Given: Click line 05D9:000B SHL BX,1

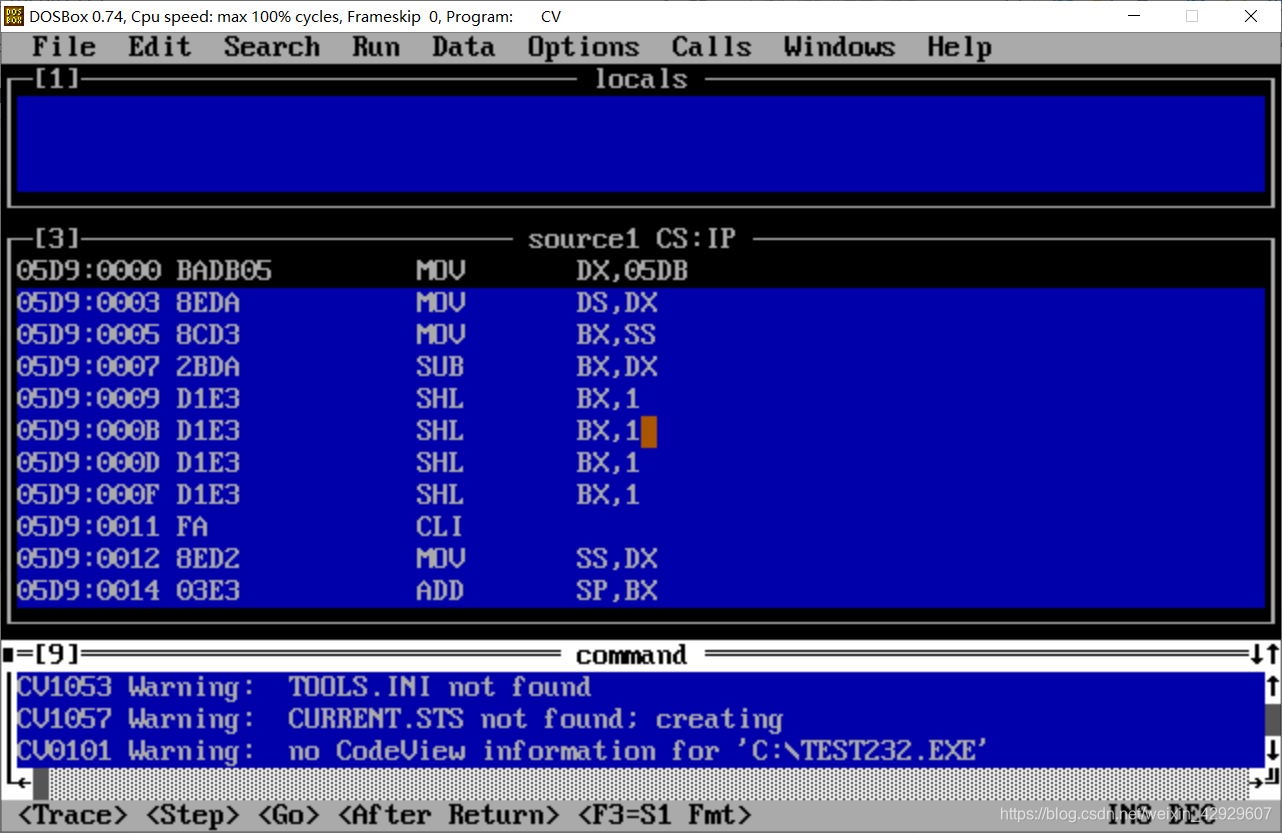Looking at the screenshot, I should [640, 431].
